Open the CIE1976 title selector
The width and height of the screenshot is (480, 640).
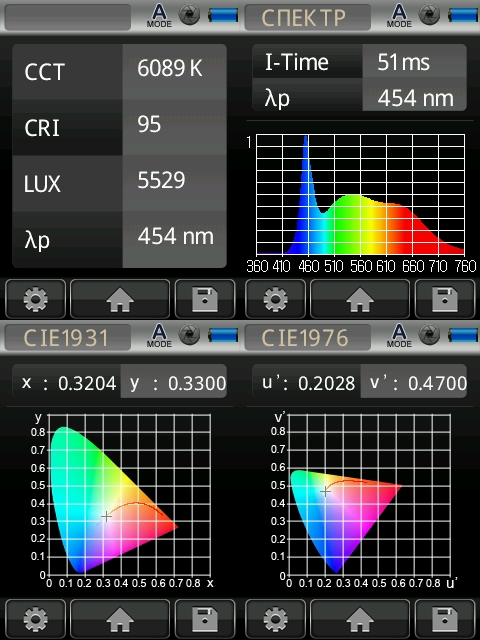(308, 338)
